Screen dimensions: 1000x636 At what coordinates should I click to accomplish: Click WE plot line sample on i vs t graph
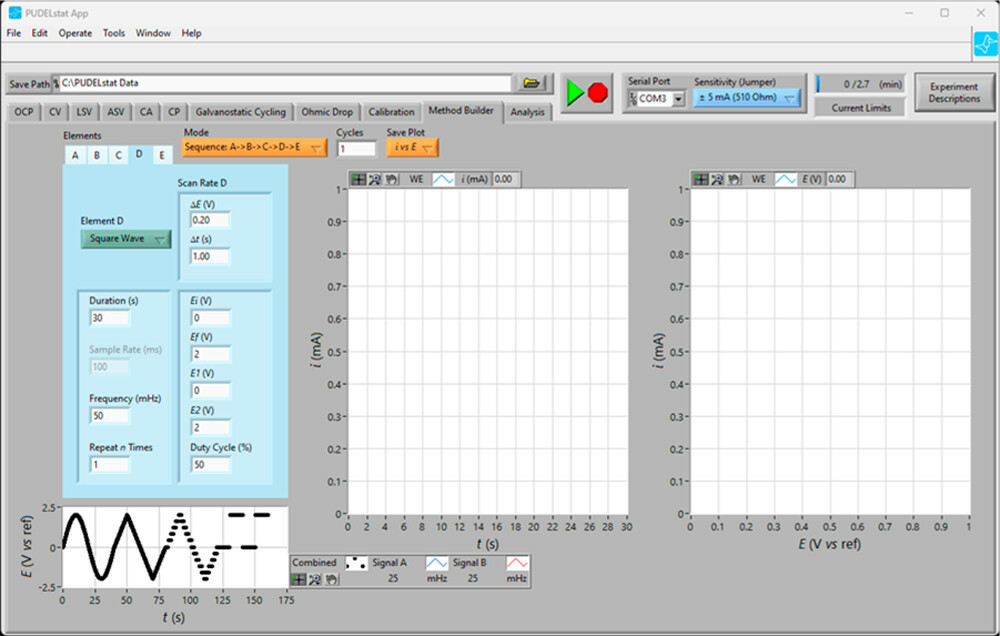(443, 179)
